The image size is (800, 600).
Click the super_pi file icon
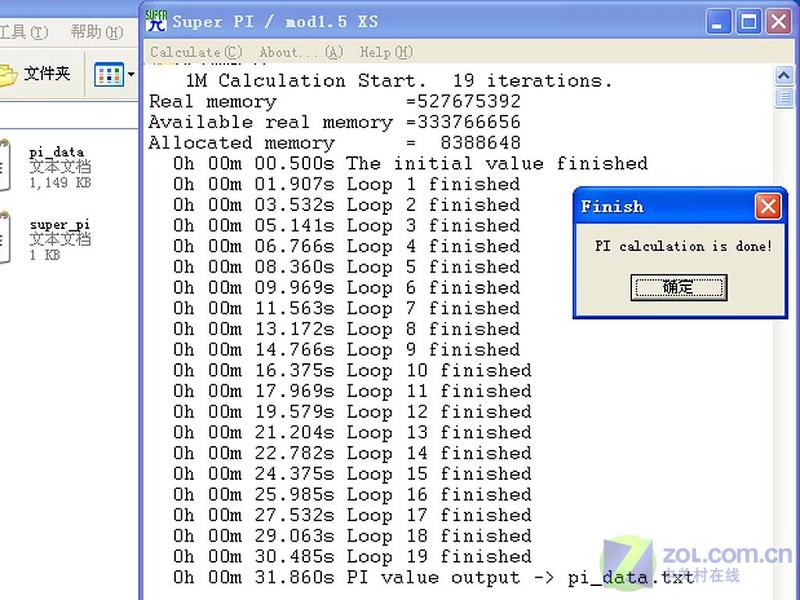[x=5, y=238]
